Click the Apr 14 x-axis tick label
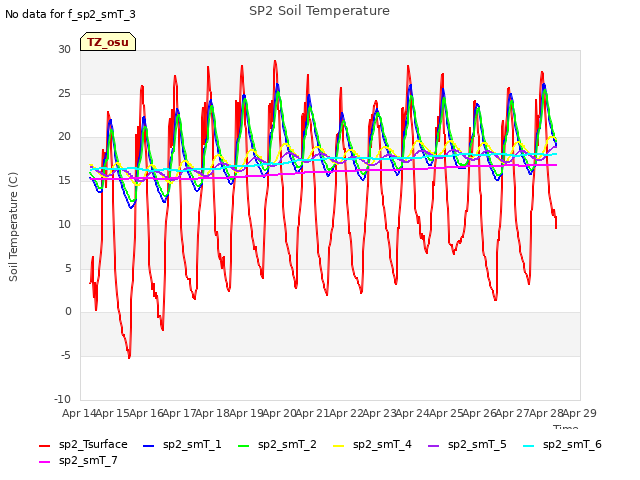The image size is (640, 480). [79, 413]
